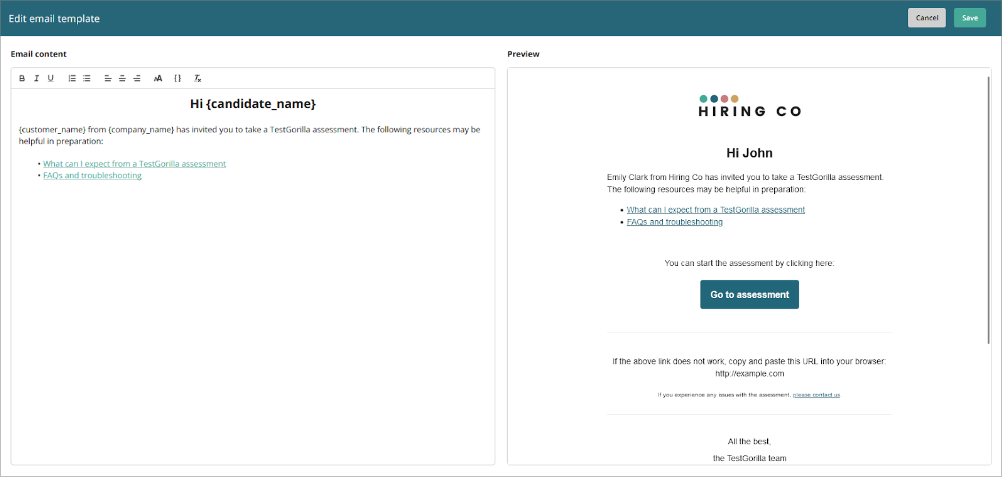Align text to the right
This screenshot has height=477, width=1002.
coord(137,78)
